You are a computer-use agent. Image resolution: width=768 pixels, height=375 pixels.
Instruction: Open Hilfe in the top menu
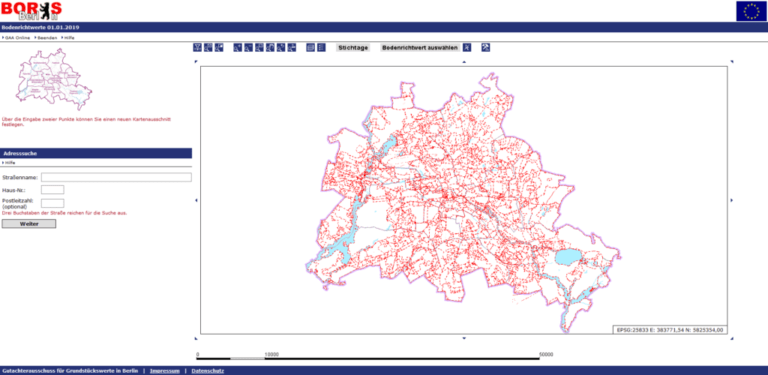pyautogui.click(x=70, y=38)
